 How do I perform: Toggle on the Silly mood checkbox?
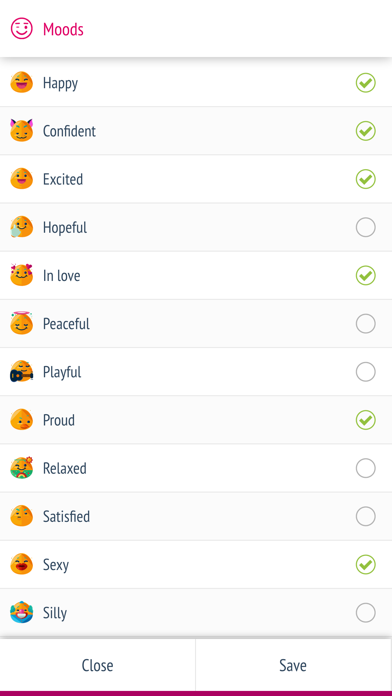(365, 613)
